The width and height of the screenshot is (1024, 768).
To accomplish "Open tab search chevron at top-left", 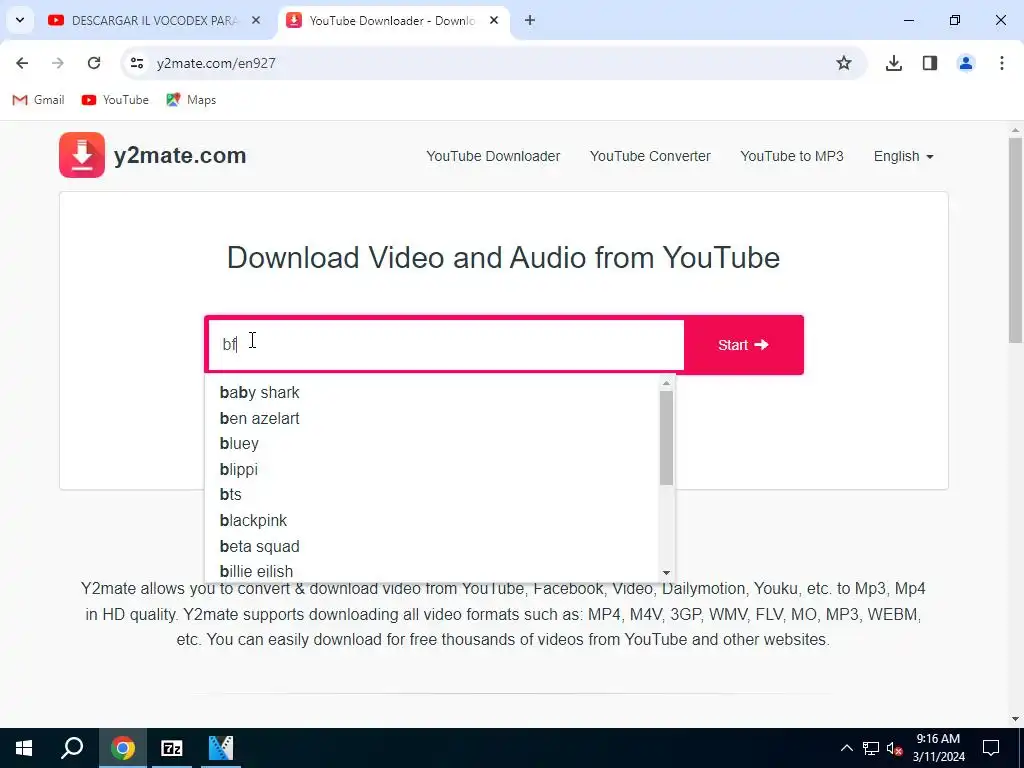I will click(x=20, y=20).
